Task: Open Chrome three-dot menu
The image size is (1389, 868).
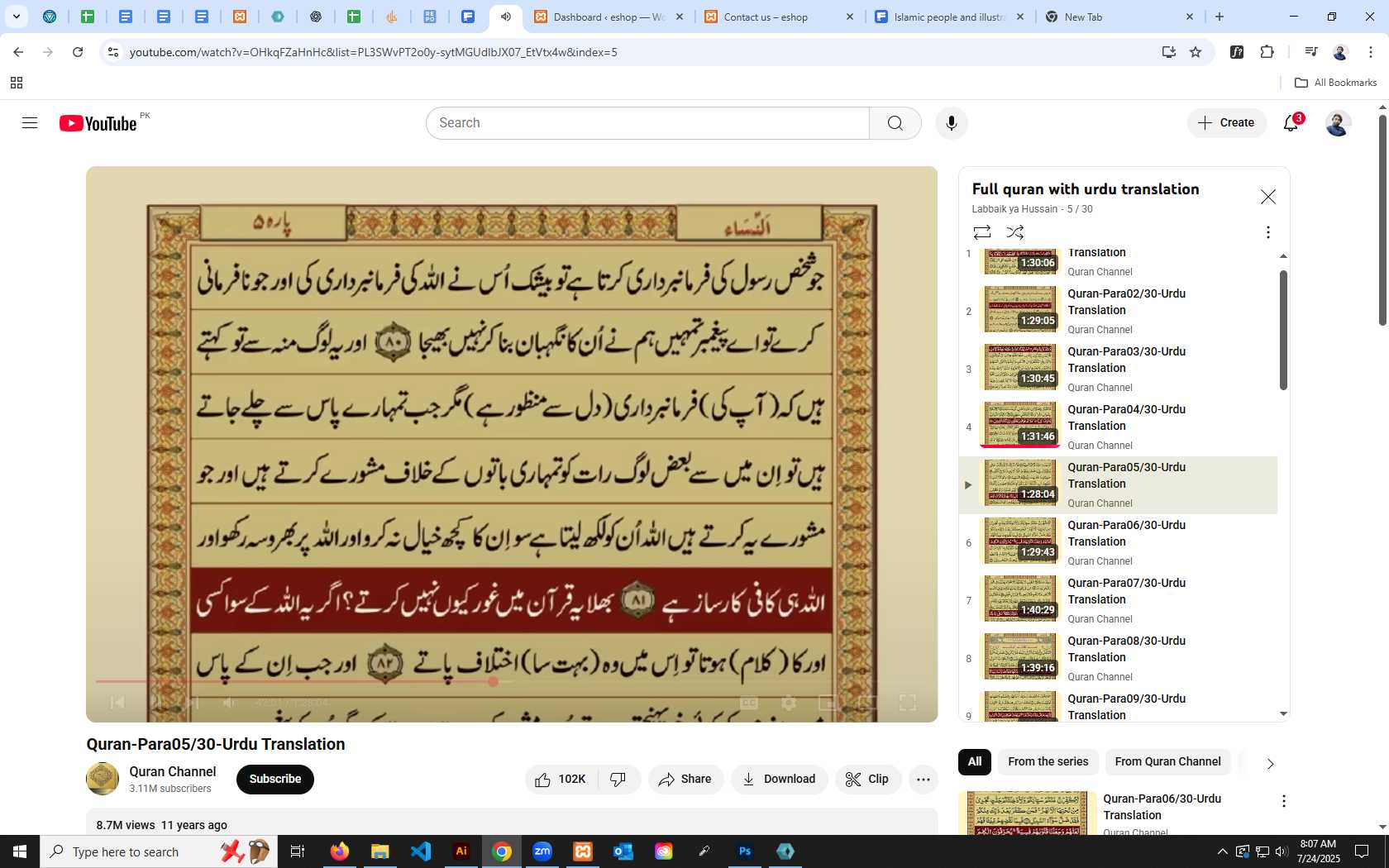Action: [x=1370, y=52]
